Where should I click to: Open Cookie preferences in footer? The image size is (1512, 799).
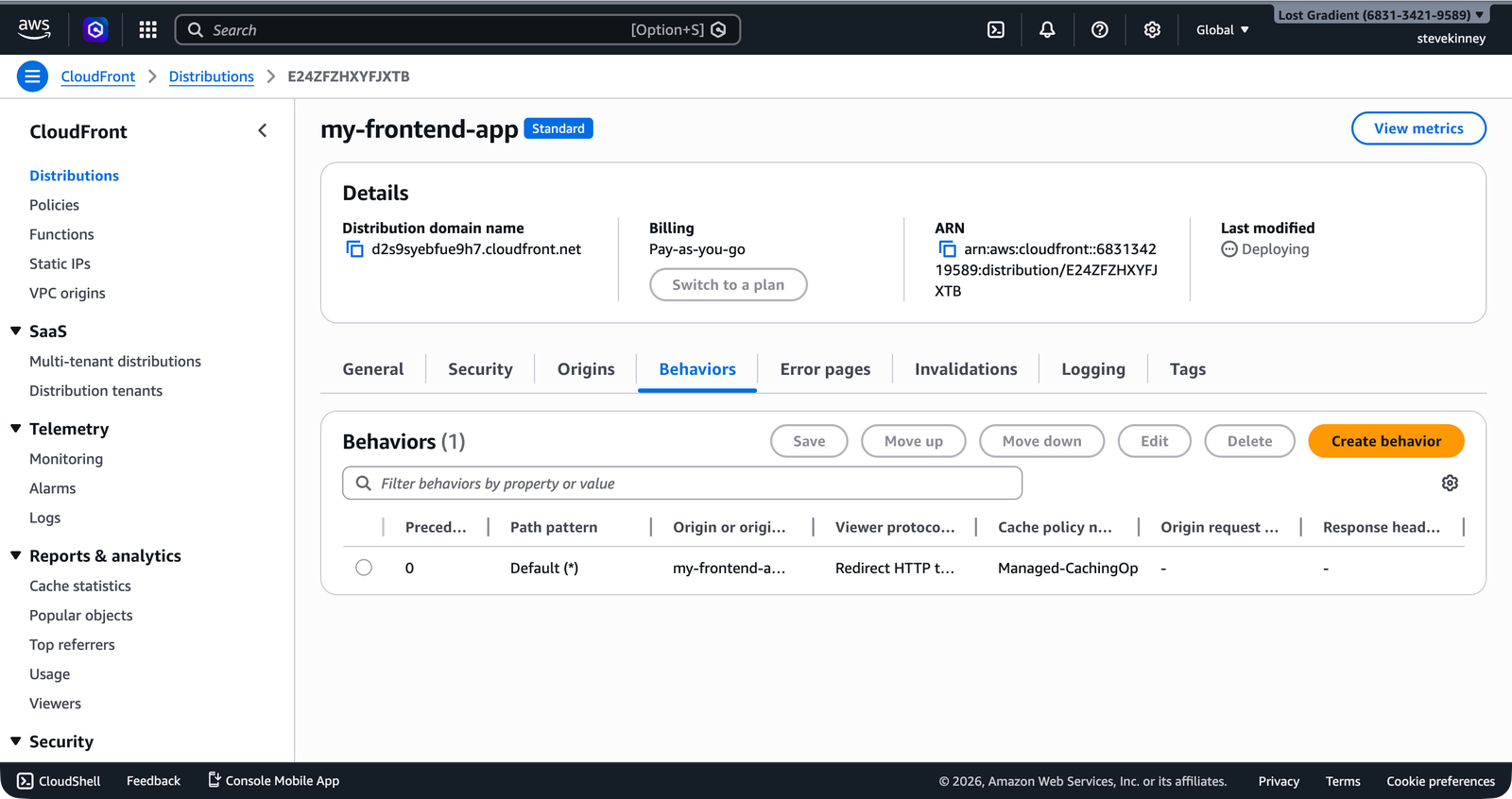point(1440,781)
